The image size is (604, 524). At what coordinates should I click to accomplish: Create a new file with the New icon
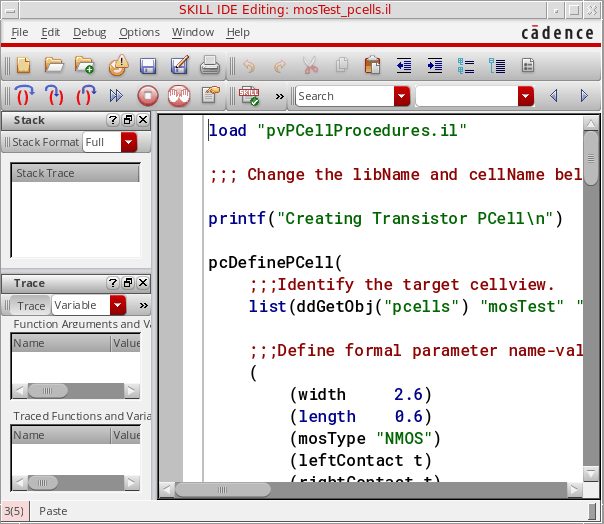[23, 65]
